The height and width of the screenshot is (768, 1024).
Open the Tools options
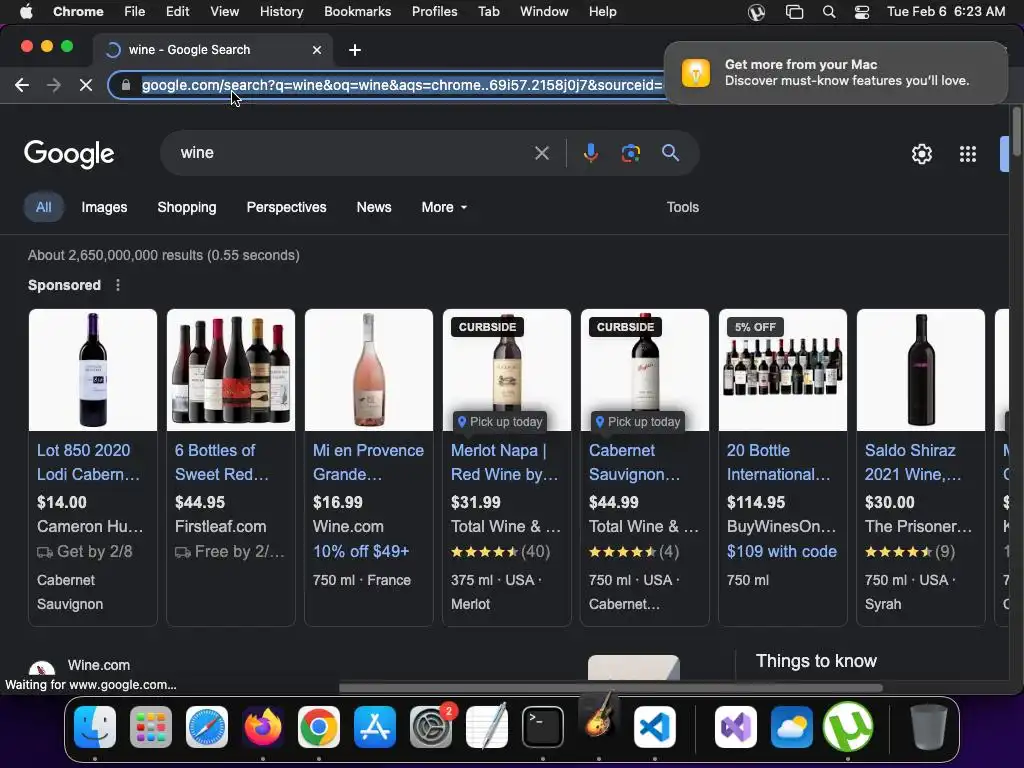pyautogui.click(x=682, y=207)
